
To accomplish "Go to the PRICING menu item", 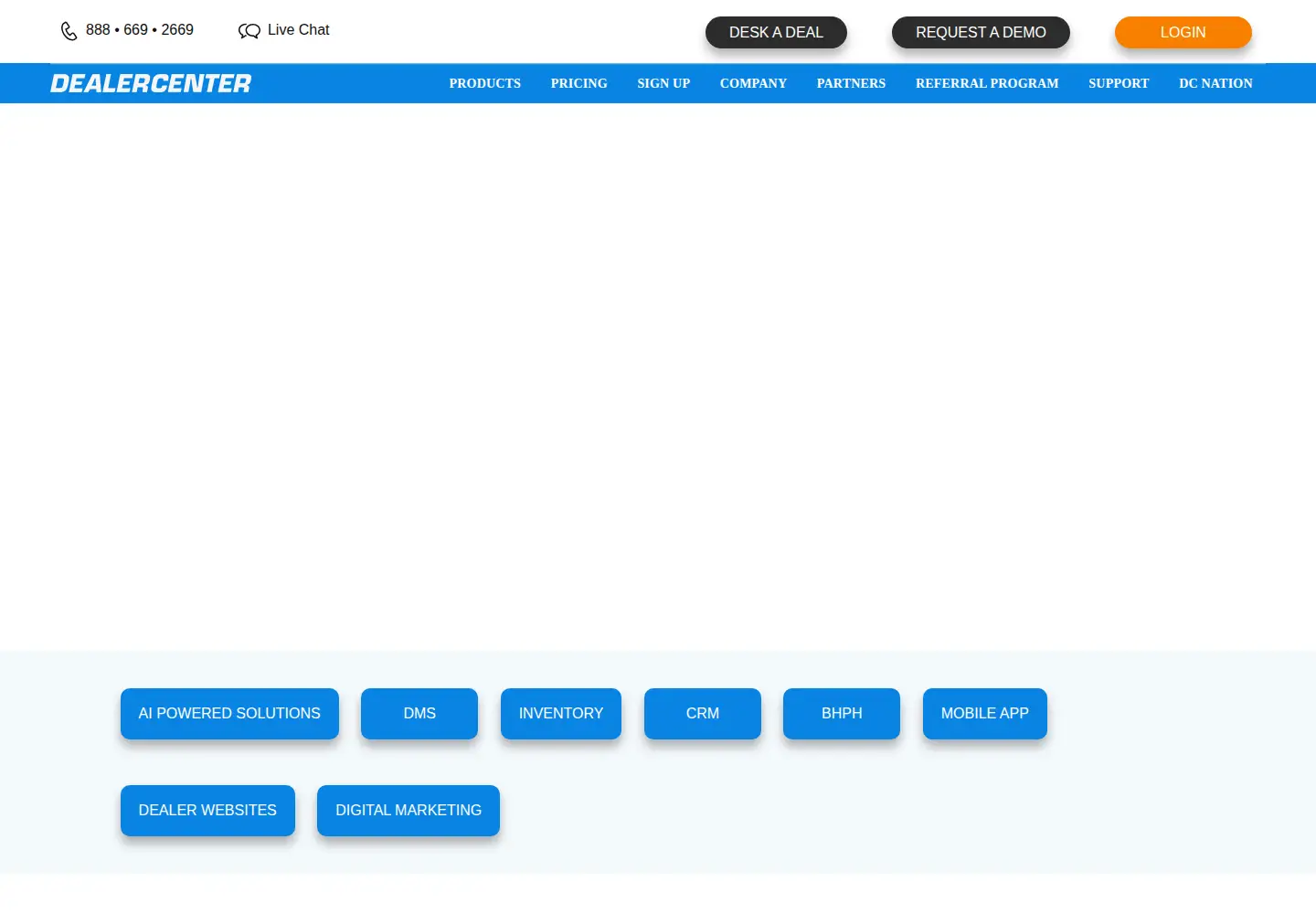I will click(578, 83).
